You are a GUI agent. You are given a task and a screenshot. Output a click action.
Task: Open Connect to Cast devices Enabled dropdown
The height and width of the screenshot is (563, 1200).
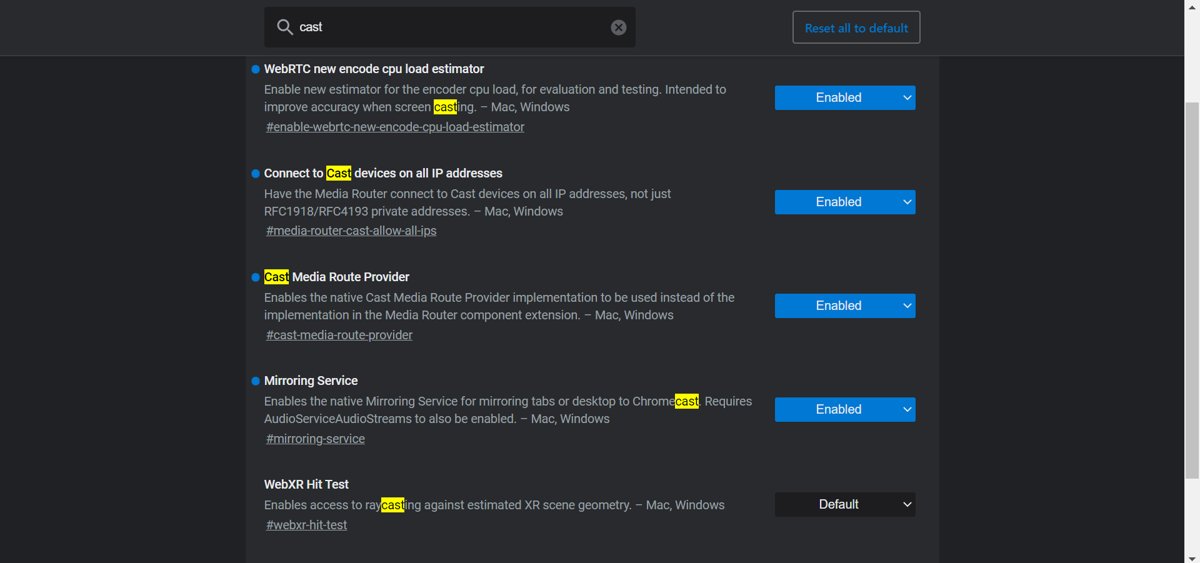tap(845, 202)
